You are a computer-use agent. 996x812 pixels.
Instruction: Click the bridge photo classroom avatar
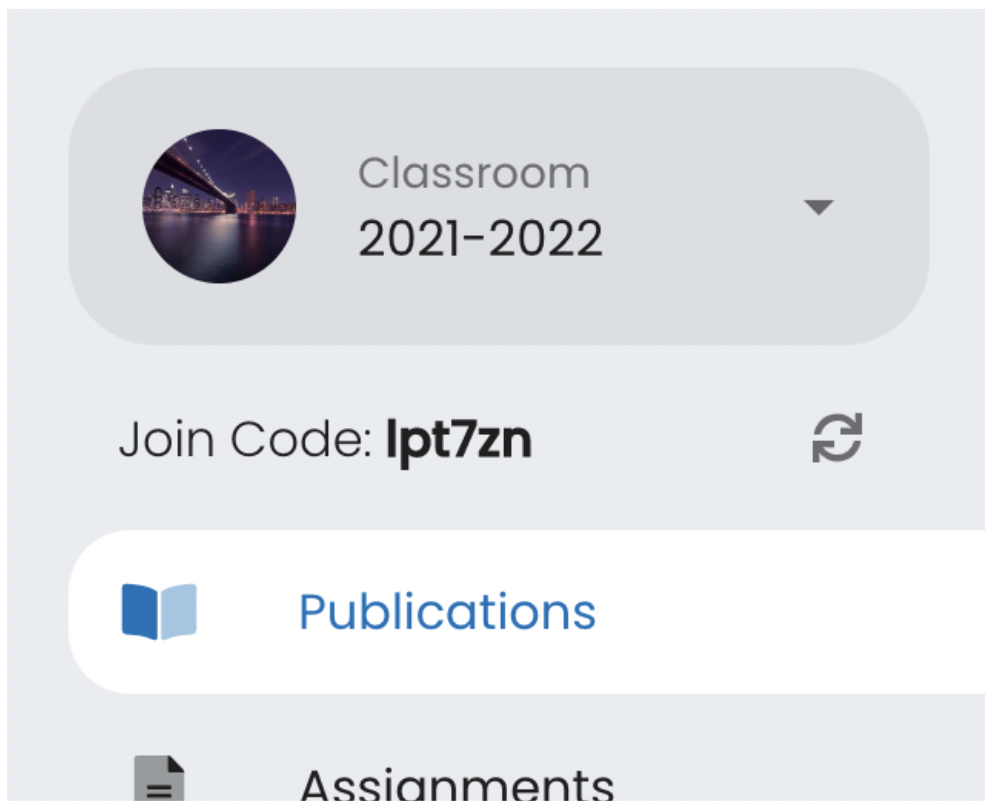coord(219,206)
